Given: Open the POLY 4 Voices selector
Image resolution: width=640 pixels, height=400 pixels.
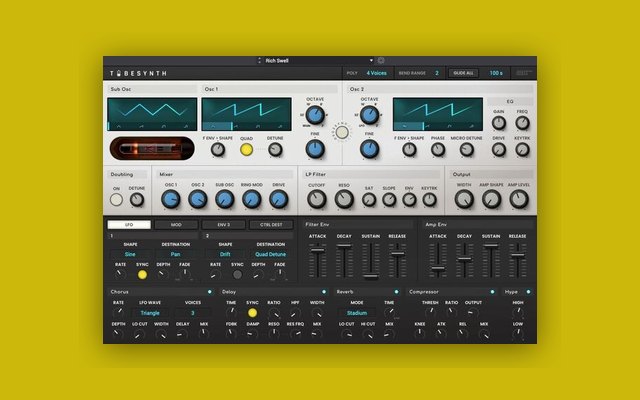Looking at the screenshot, I should 376,73.
